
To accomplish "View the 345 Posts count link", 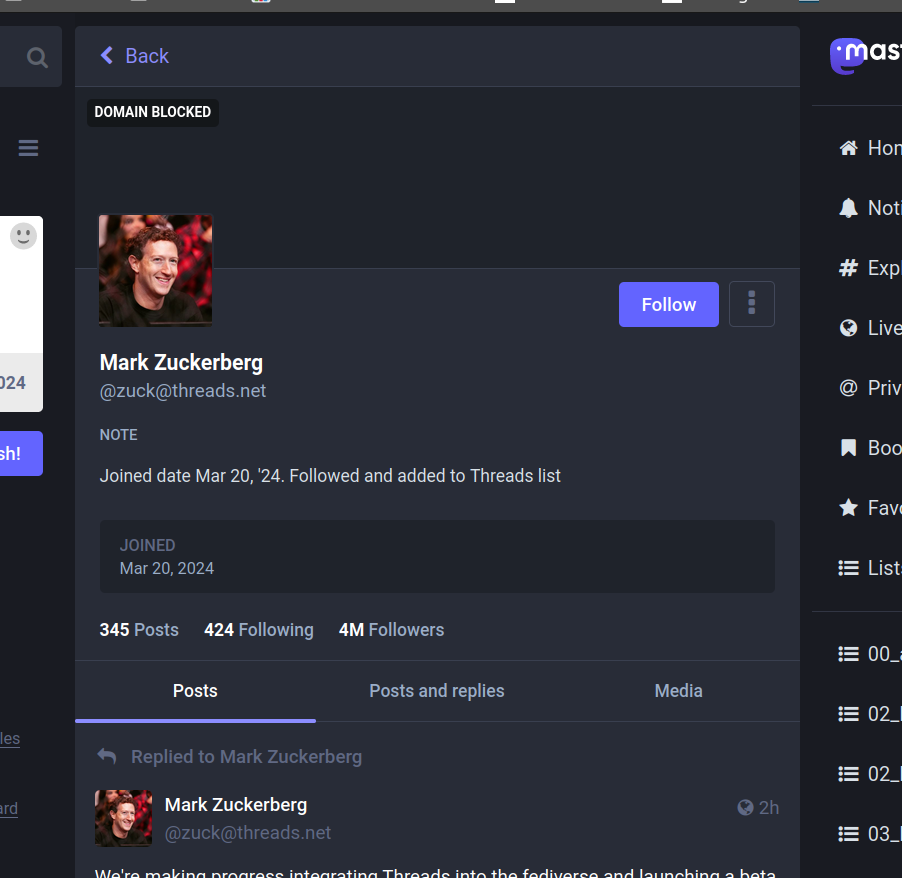I will (139, 629).
